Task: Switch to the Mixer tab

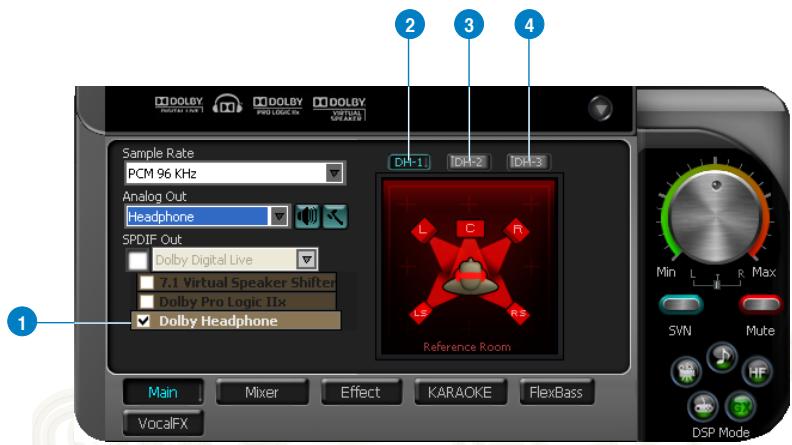Action: [262, 392]
